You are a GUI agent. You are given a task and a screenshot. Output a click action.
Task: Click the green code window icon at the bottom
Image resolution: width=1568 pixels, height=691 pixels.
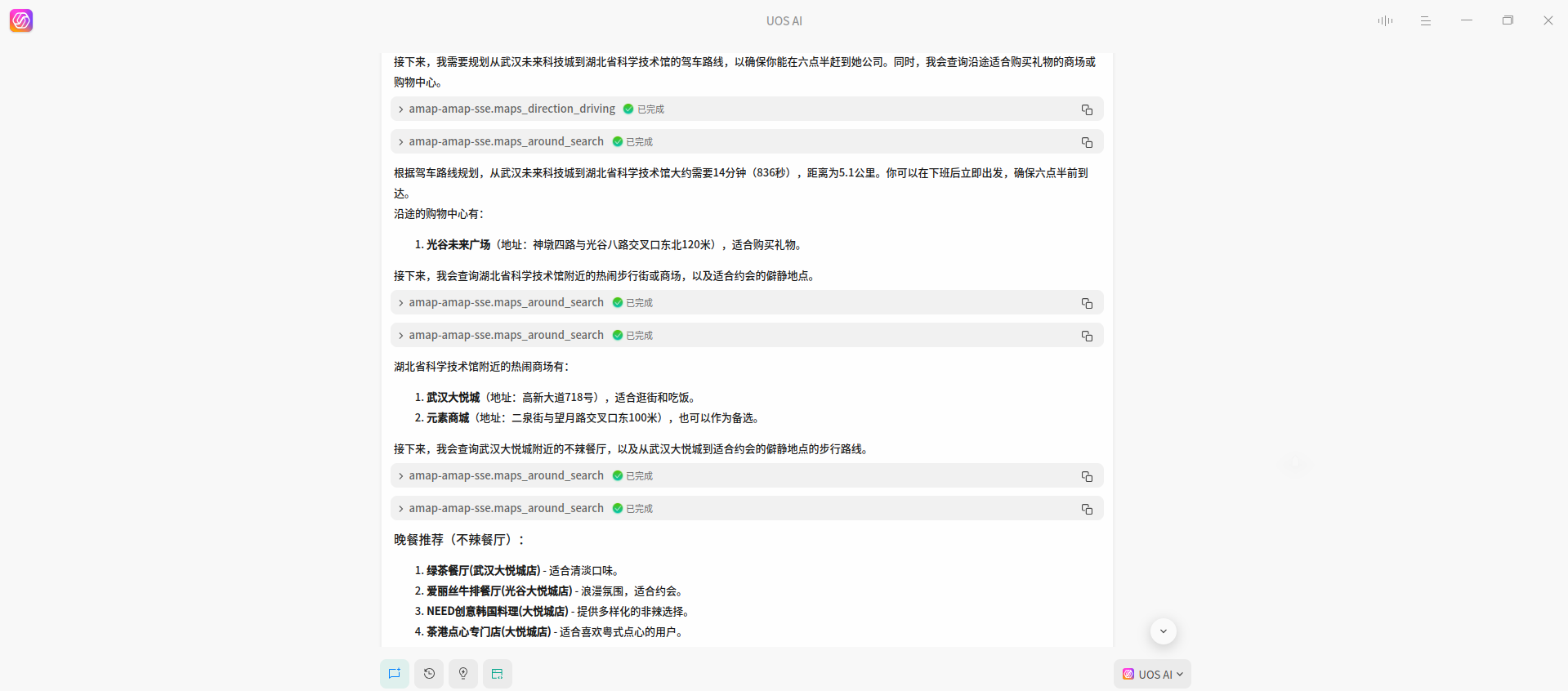(x=498, y=674)
